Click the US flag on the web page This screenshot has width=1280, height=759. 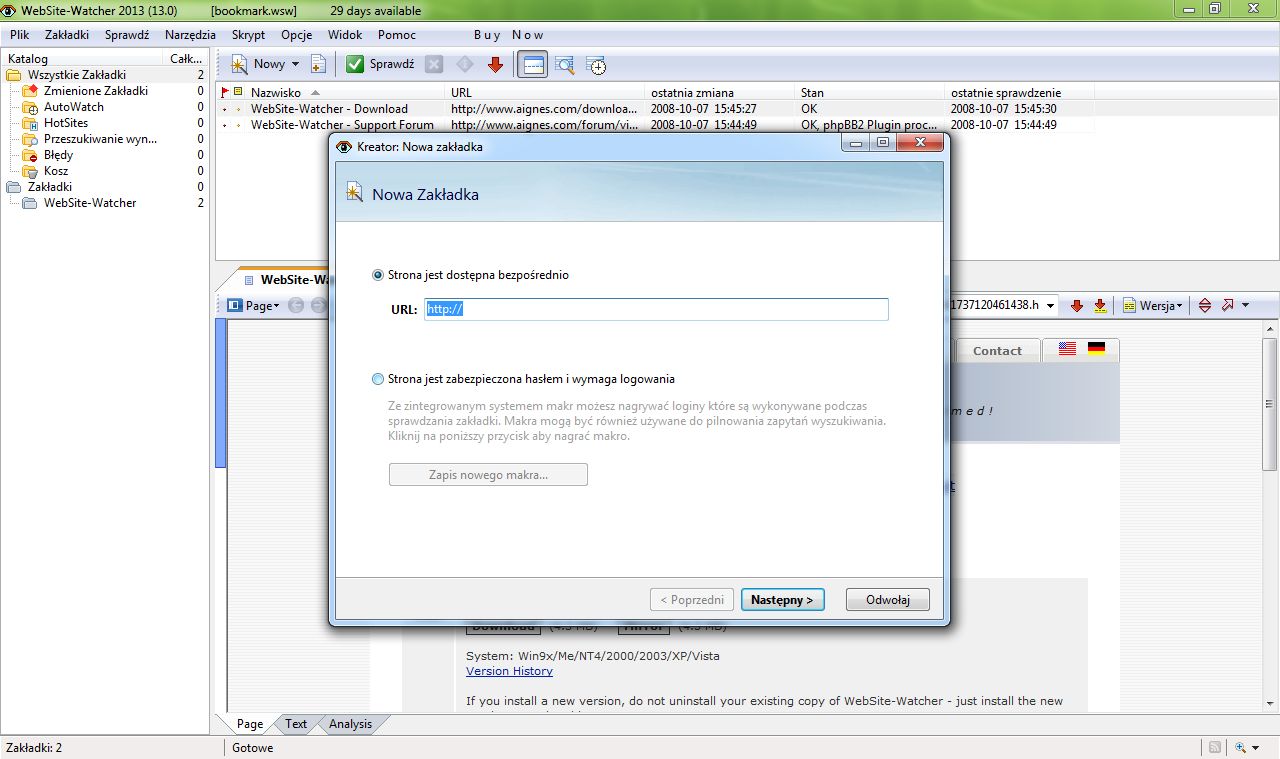tap(1067, 349)
